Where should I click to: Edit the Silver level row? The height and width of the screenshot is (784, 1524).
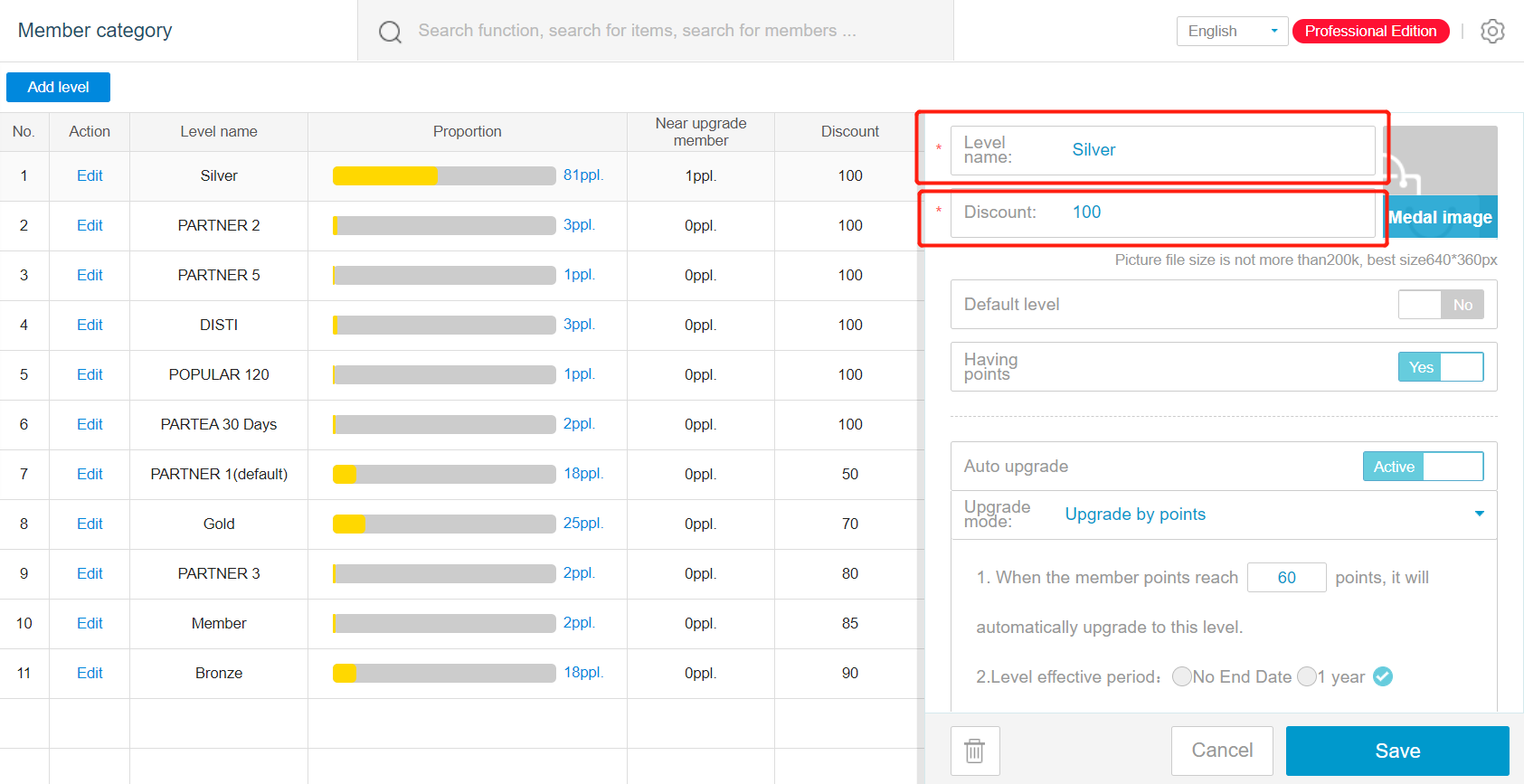pos(90,175)
